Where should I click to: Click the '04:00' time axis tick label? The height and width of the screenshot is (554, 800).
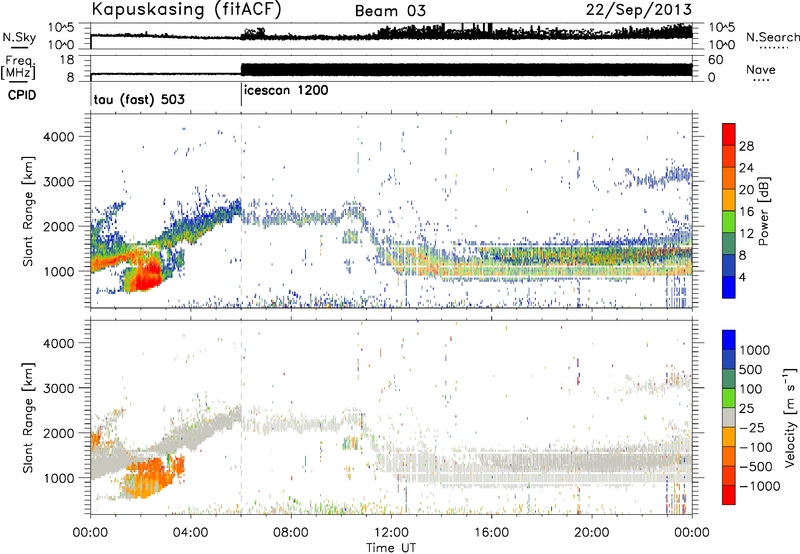pos(191,533)
